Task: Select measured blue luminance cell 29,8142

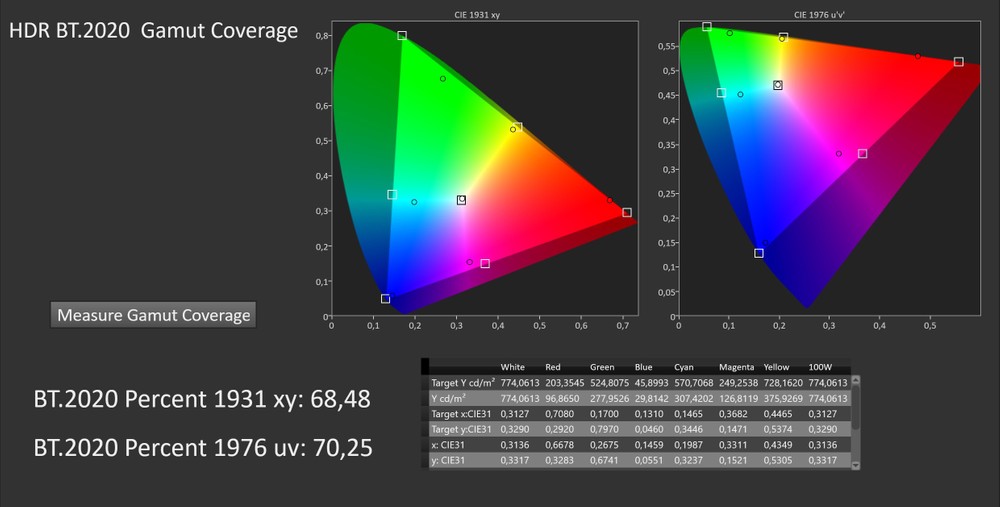Action: 652,399
